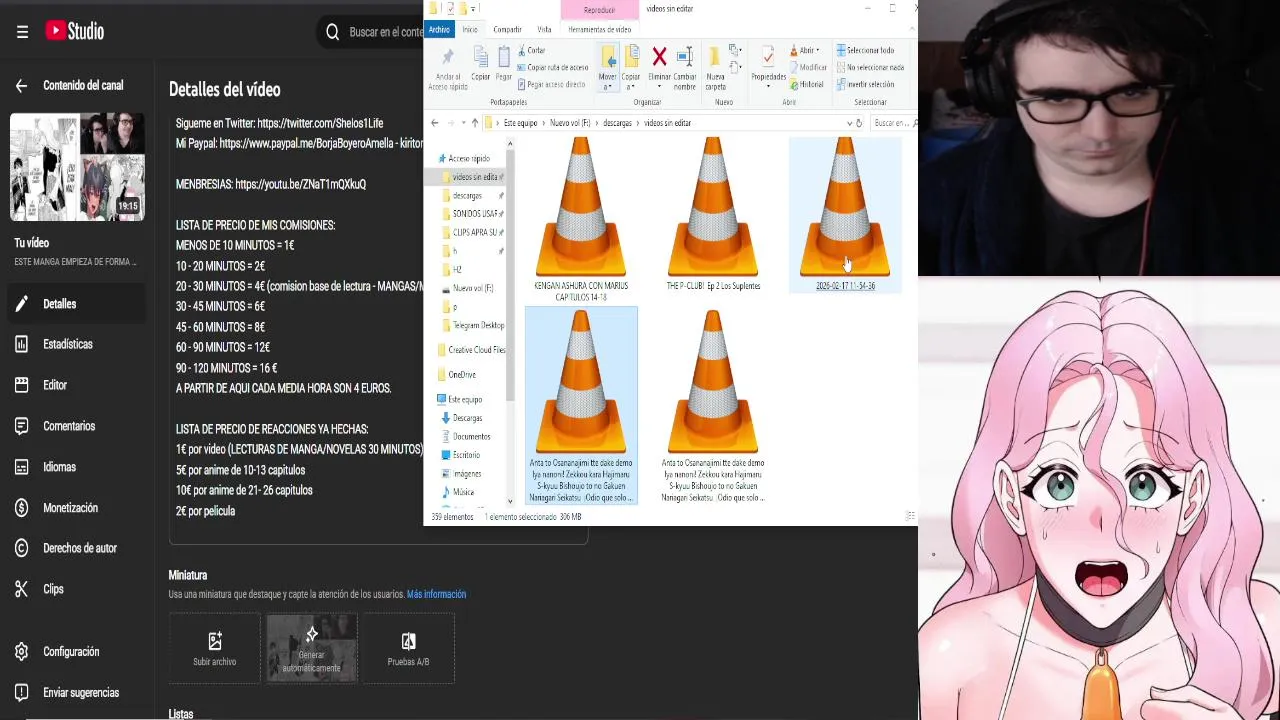Click No seleccionar nada in ribbon
The image size is (1280, 720).
coord(870,67)
